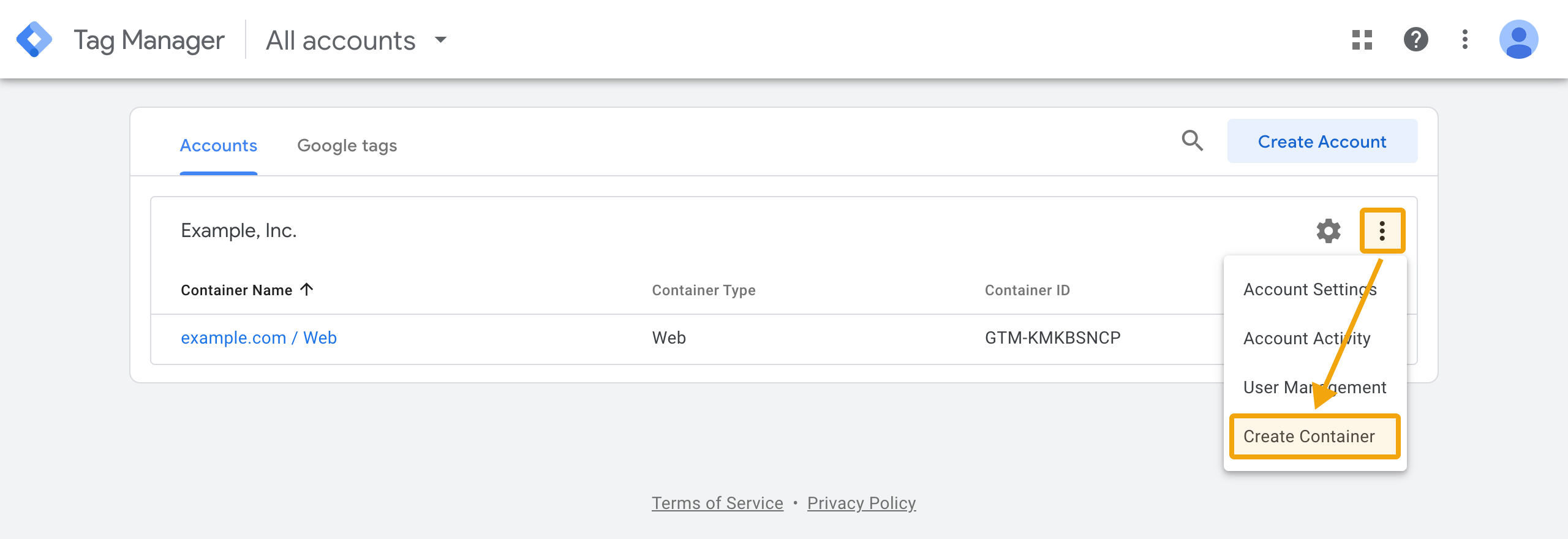Open the example.com / Web container link
The width and height of the screenshot is (1568, 539).
[x=259, y=338]
